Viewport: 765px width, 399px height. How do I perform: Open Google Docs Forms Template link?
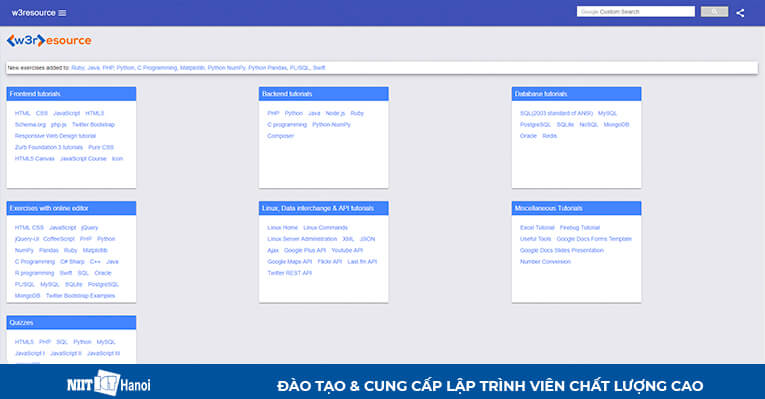pos(594,239)
